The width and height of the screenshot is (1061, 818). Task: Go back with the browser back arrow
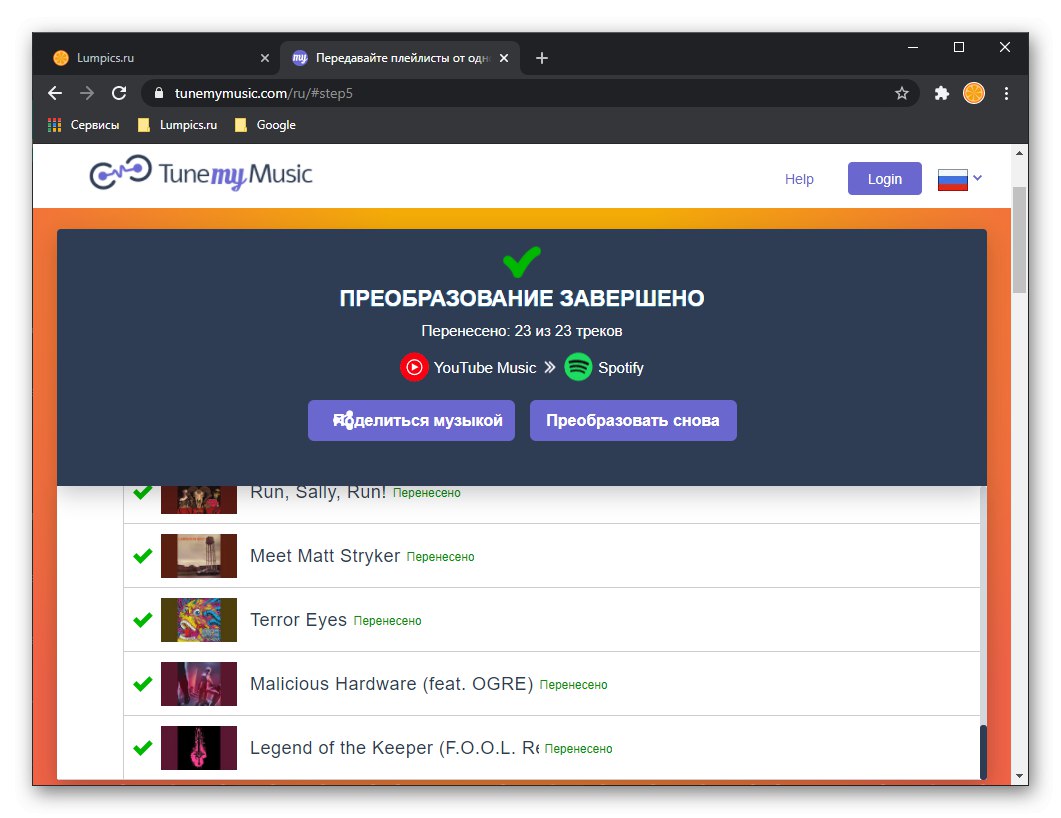(x=55, y=93)
